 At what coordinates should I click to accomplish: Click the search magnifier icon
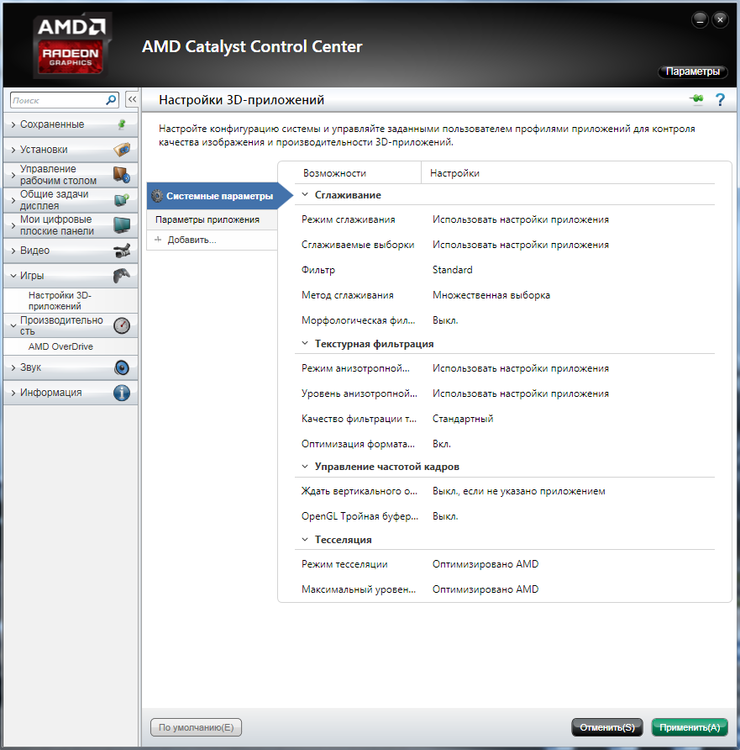coord(111,100)
